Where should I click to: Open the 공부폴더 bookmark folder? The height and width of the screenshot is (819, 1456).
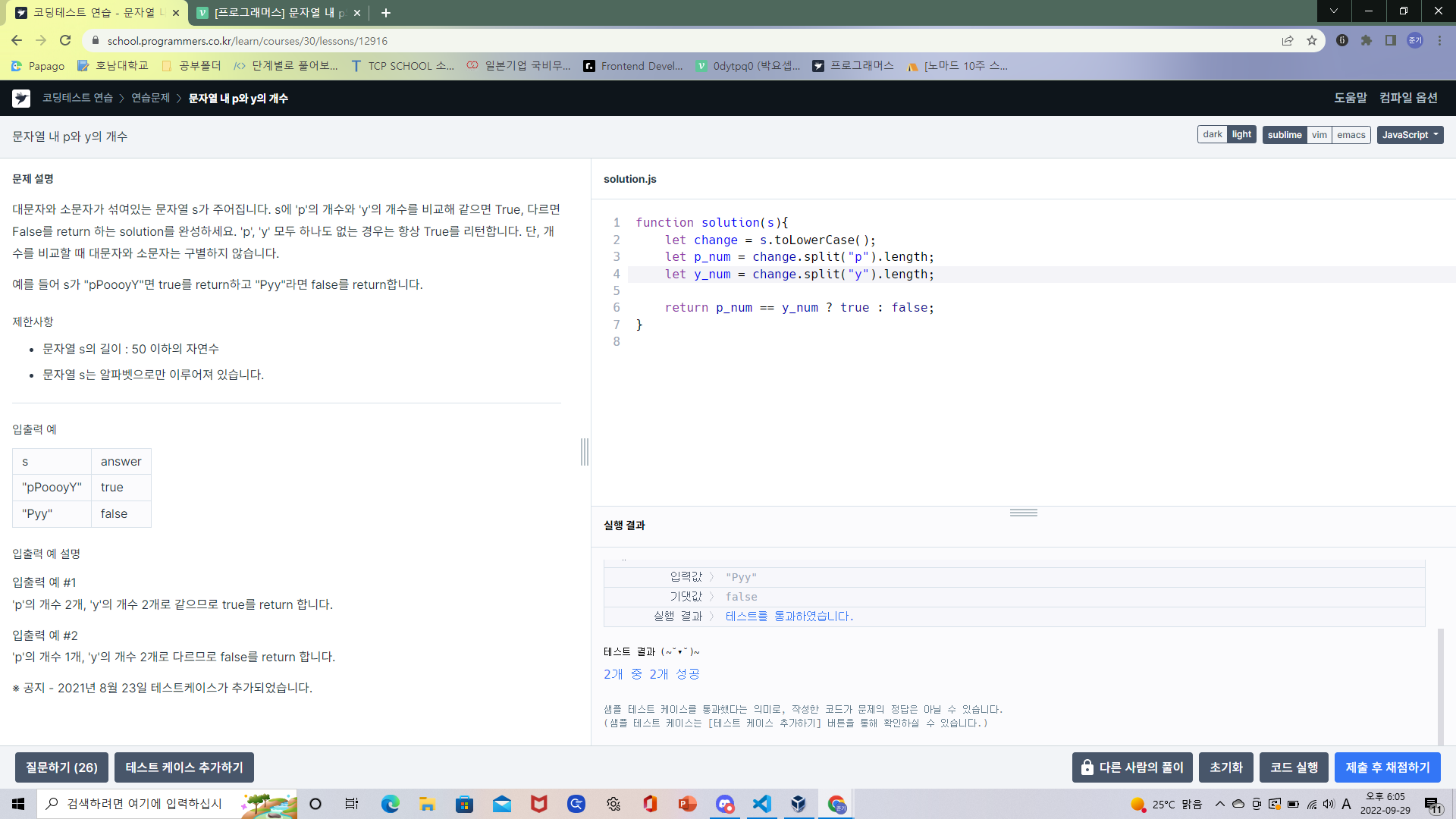[x=191, y=66]
